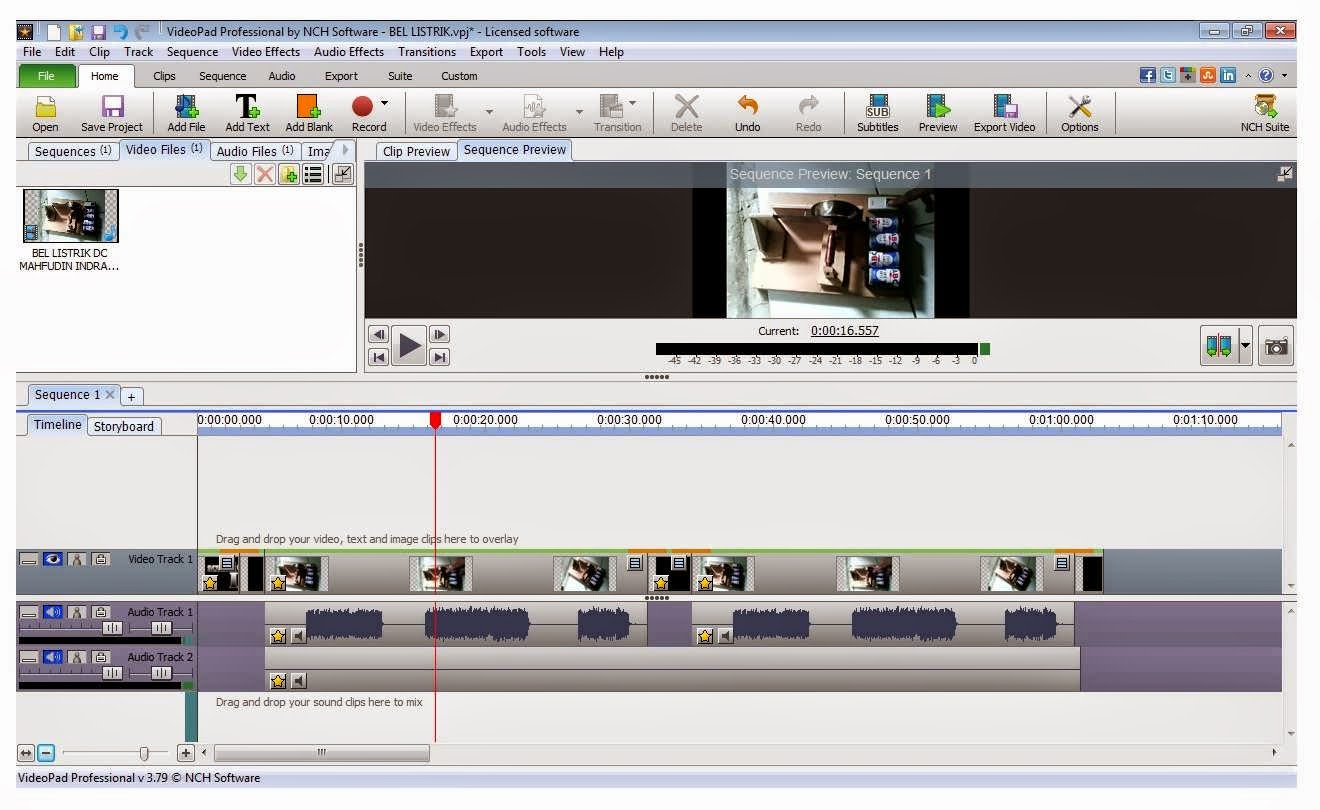Switch to the Audio ribbon tab

tap(282, 76)
